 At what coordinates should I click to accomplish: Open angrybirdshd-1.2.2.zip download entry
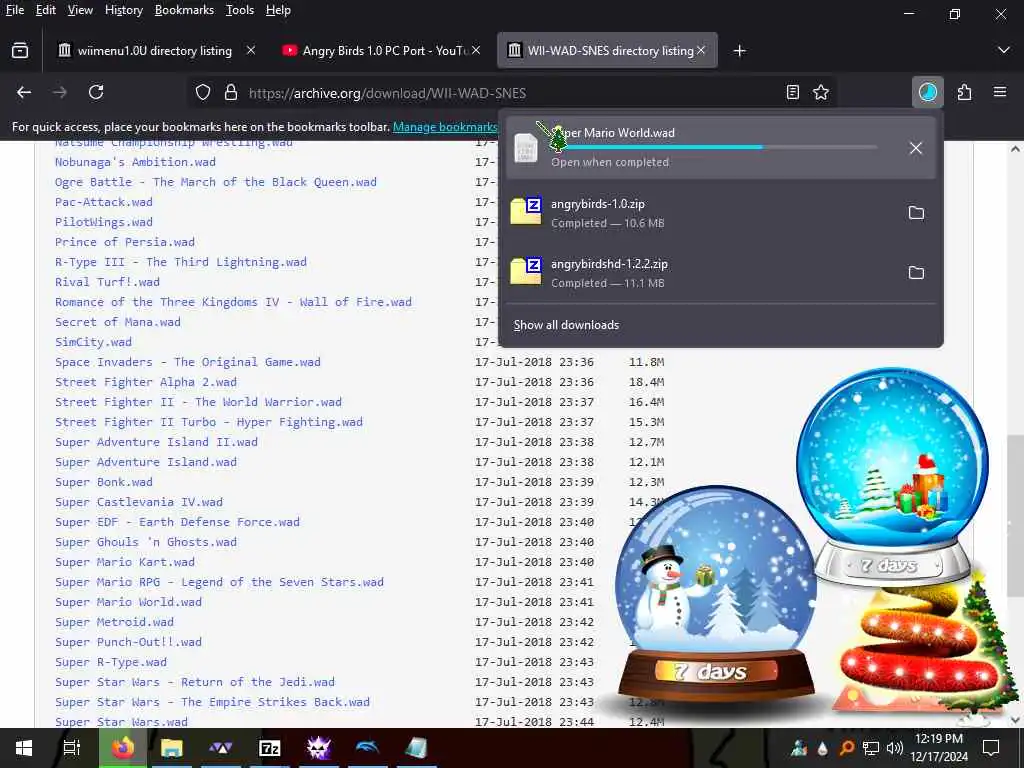point(702,273)
